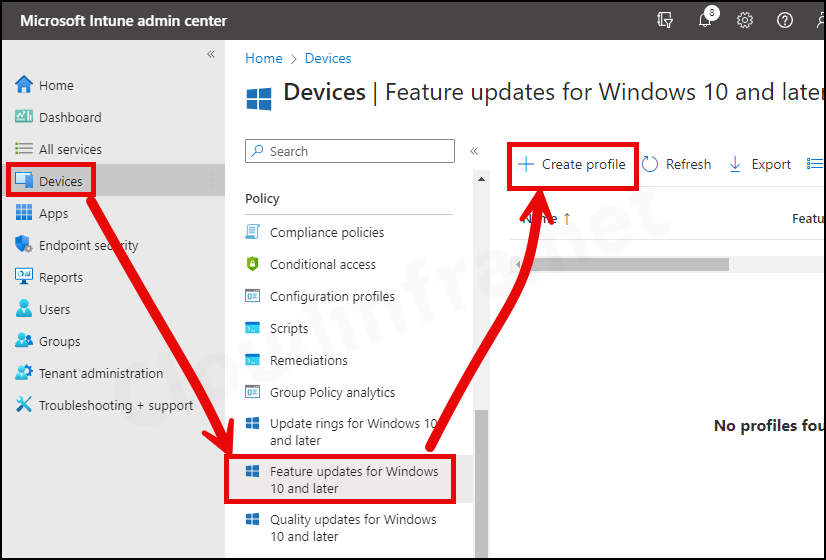
Task: Click the Dashboard chart icon
Action: point(24,116)
